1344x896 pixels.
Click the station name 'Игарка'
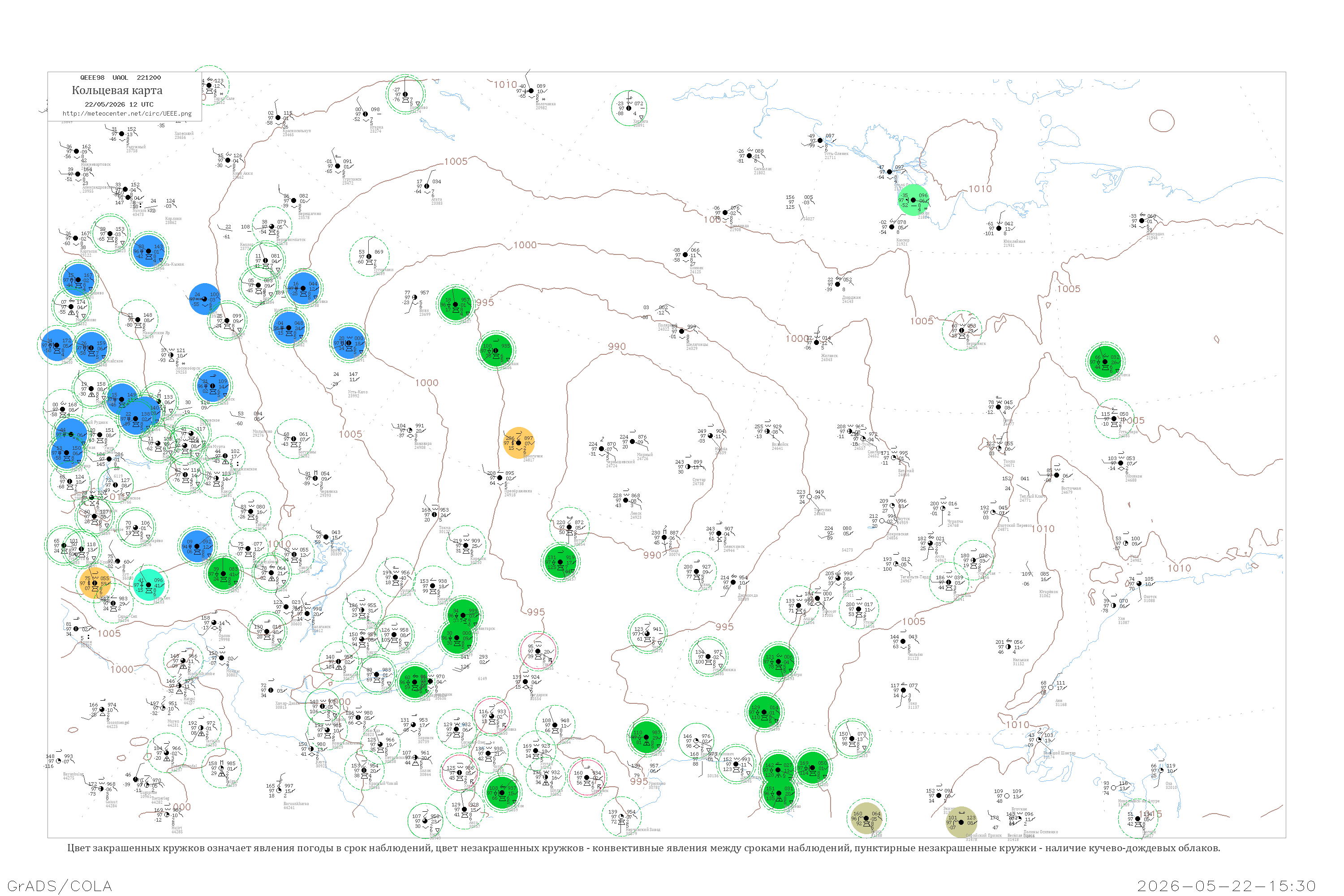pos(376,127)
